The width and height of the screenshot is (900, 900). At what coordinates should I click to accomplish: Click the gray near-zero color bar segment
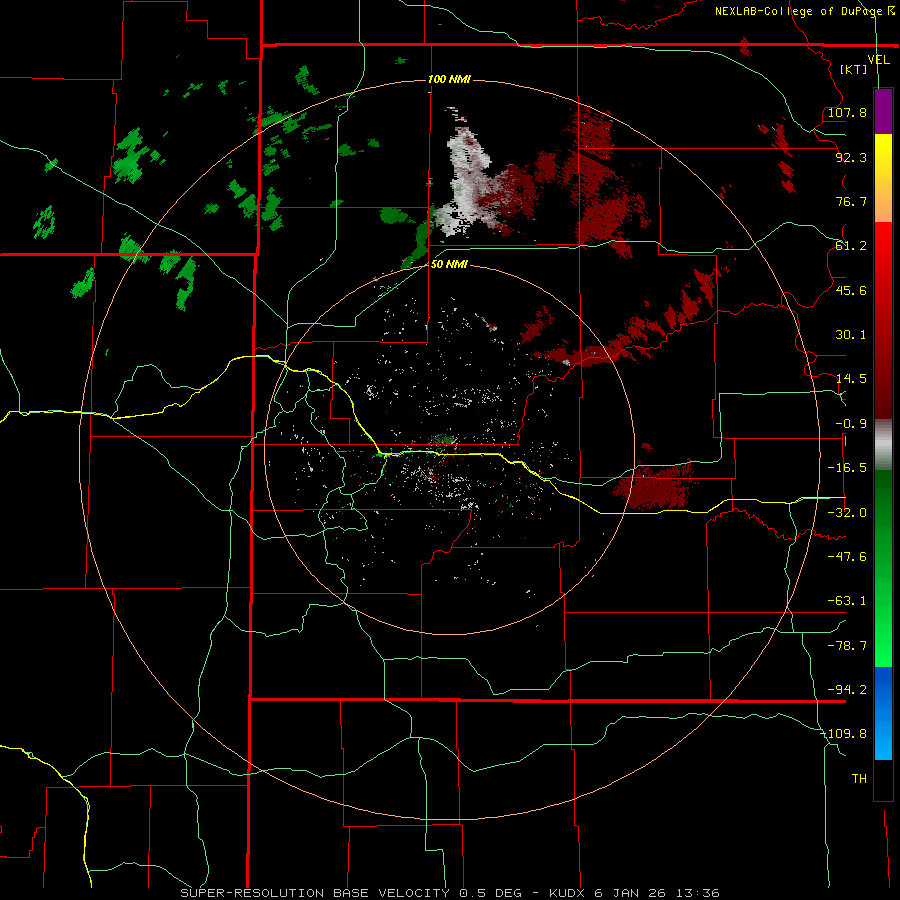(x=883, y=445)
